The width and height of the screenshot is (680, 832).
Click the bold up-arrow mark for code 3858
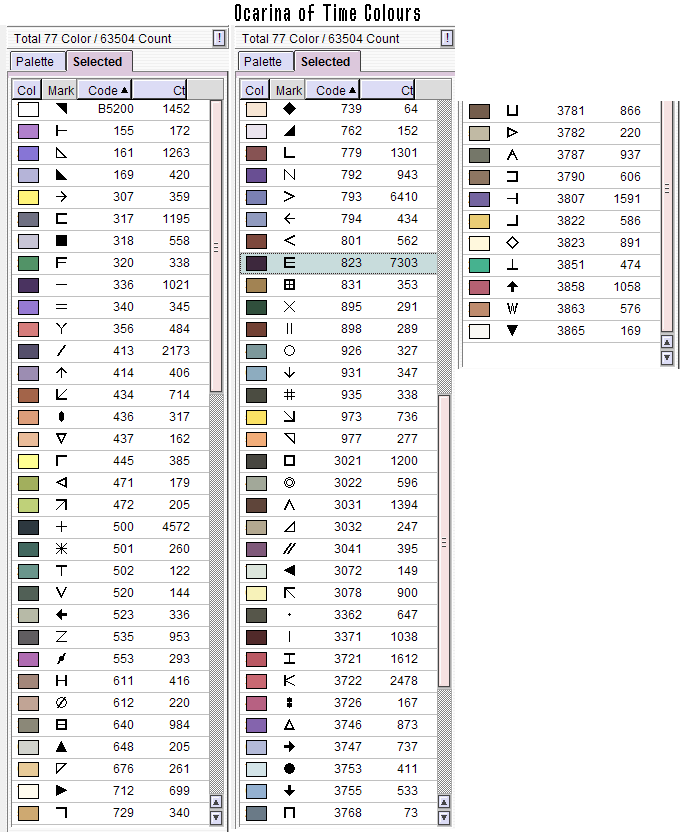click(512, 287)
